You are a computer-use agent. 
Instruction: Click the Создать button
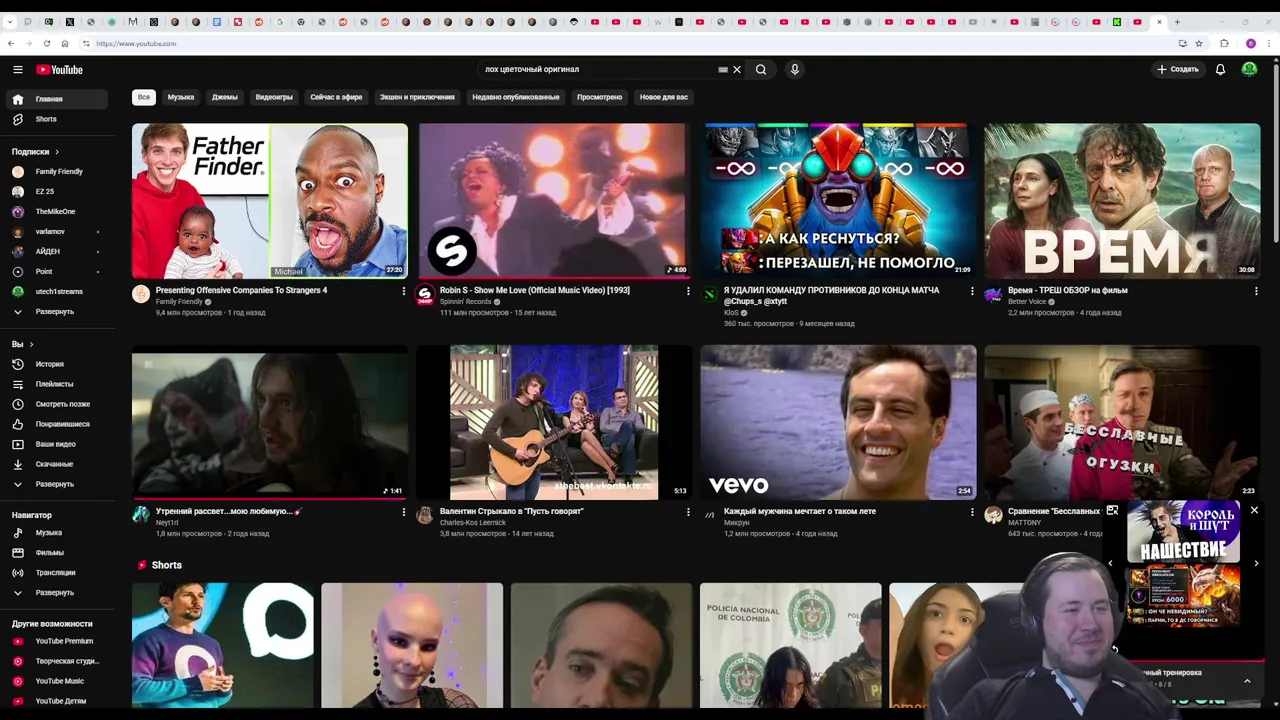point(1178,69)
